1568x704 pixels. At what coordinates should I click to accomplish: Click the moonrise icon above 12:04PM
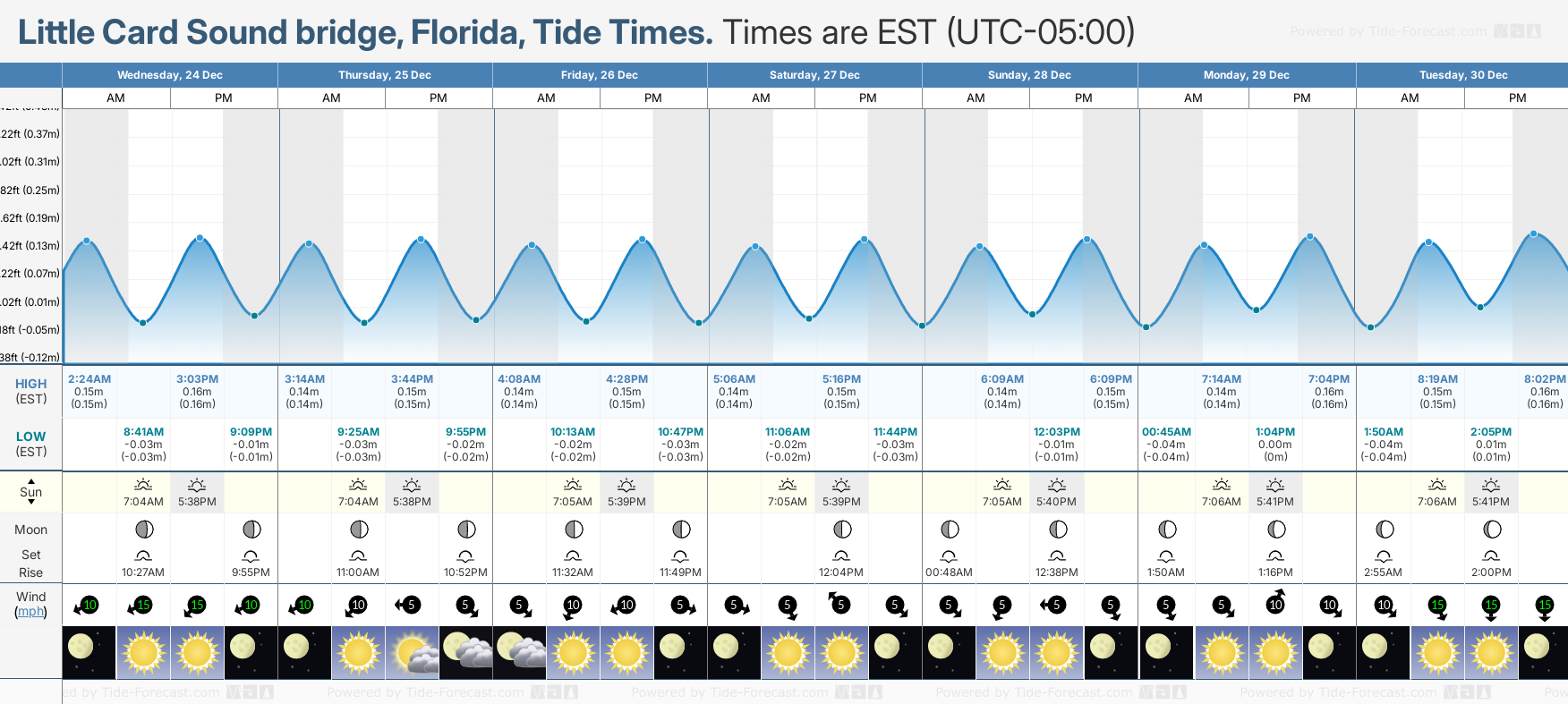click(841, 556)
